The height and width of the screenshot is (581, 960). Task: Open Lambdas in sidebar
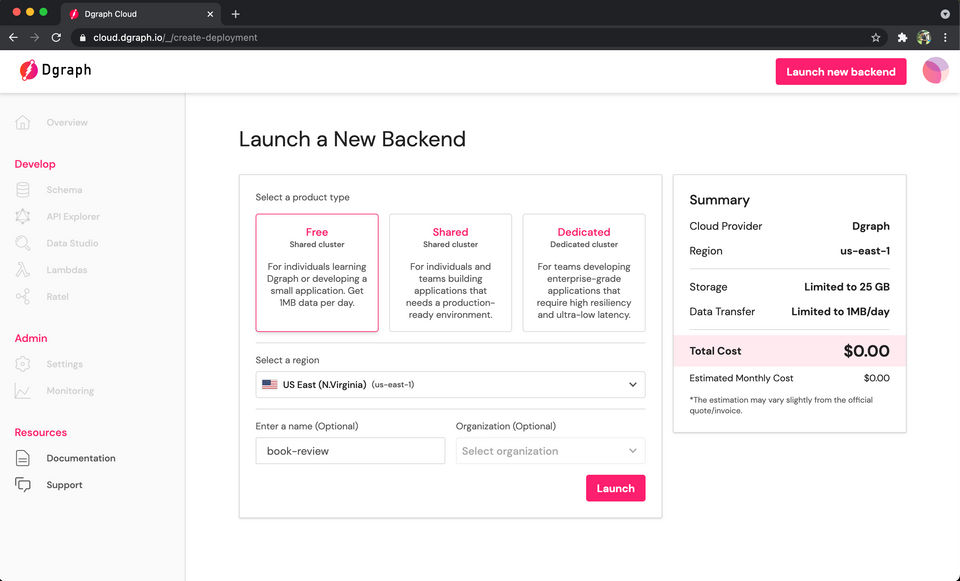(x=67, y=270)
